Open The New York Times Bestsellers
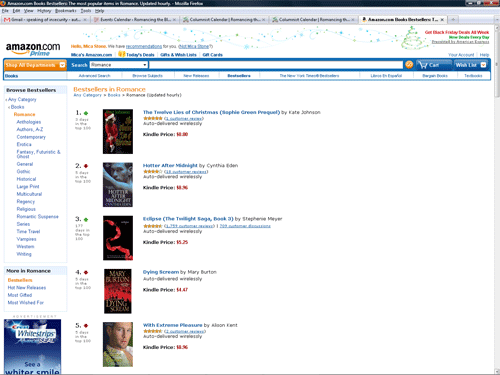500x375 pixels. click(x=309, y=76)
